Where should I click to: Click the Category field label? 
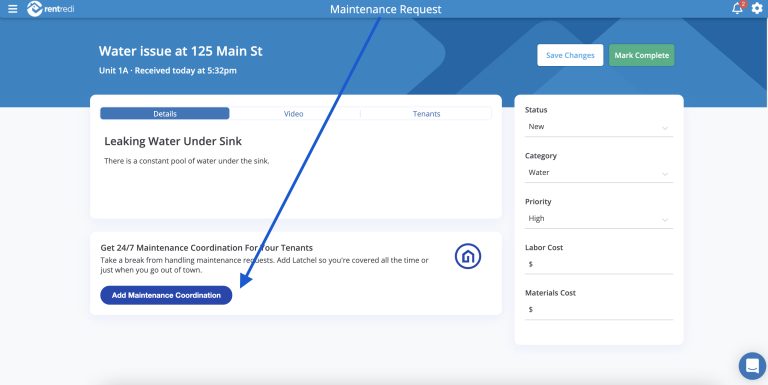541,156
